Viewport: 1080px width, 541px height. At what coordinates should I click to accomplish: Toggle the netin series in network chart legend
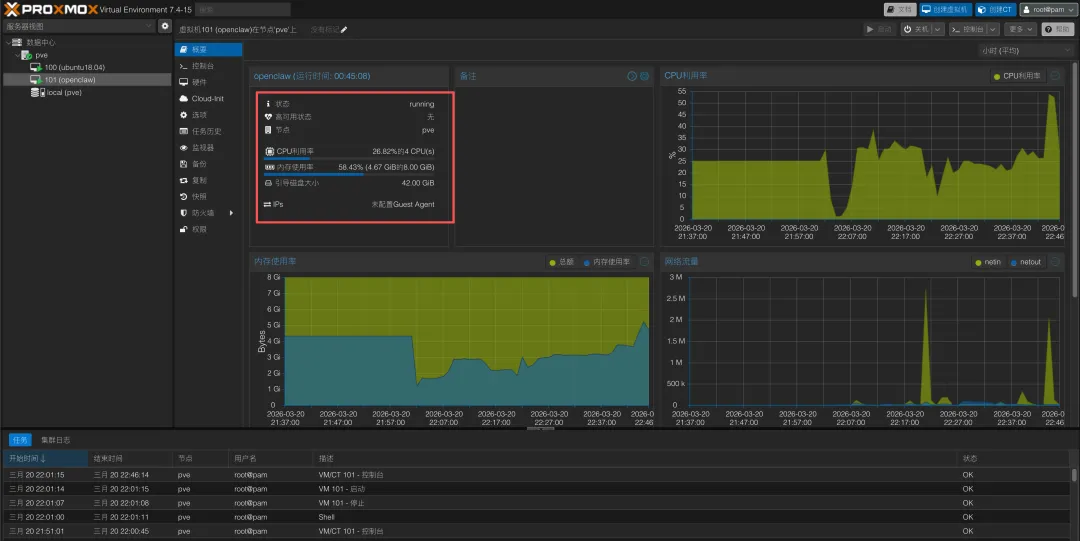[988, 262]
